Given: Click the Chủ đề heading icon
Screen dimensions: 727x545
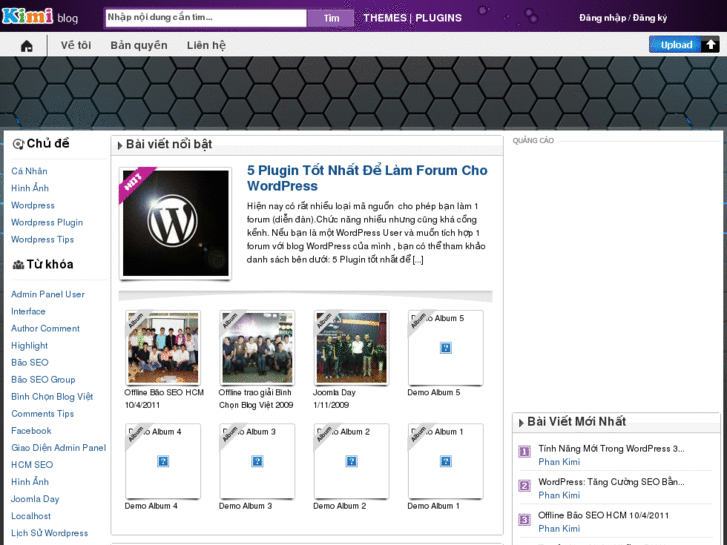Looking at the screenshot, I should [18, 144].
